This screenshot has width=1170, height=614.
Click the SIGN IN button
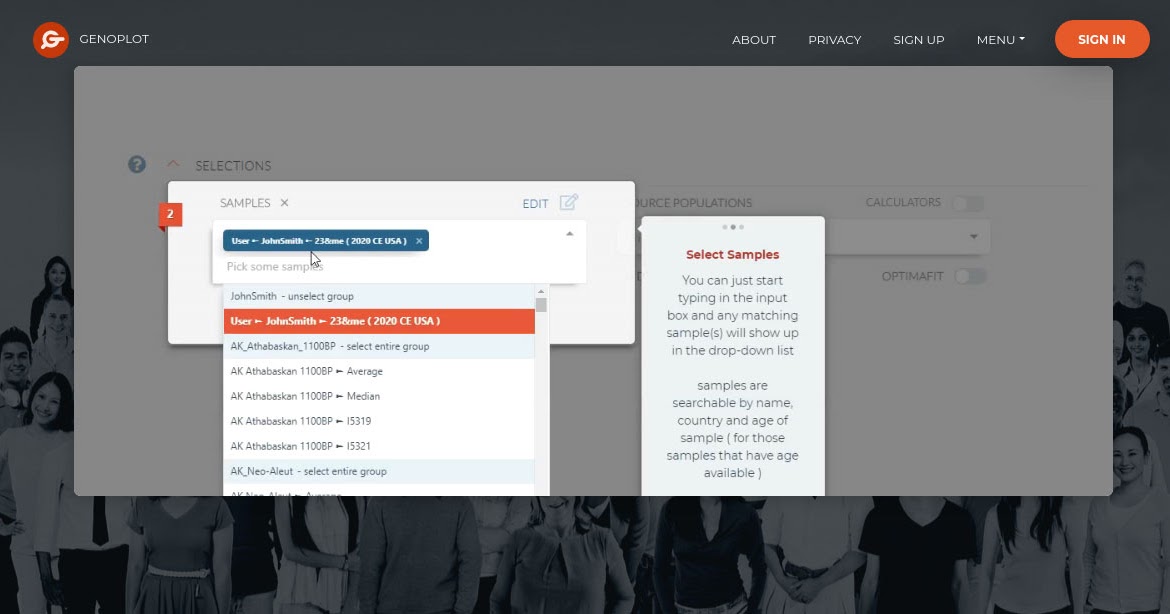[x=1101, y=39]
